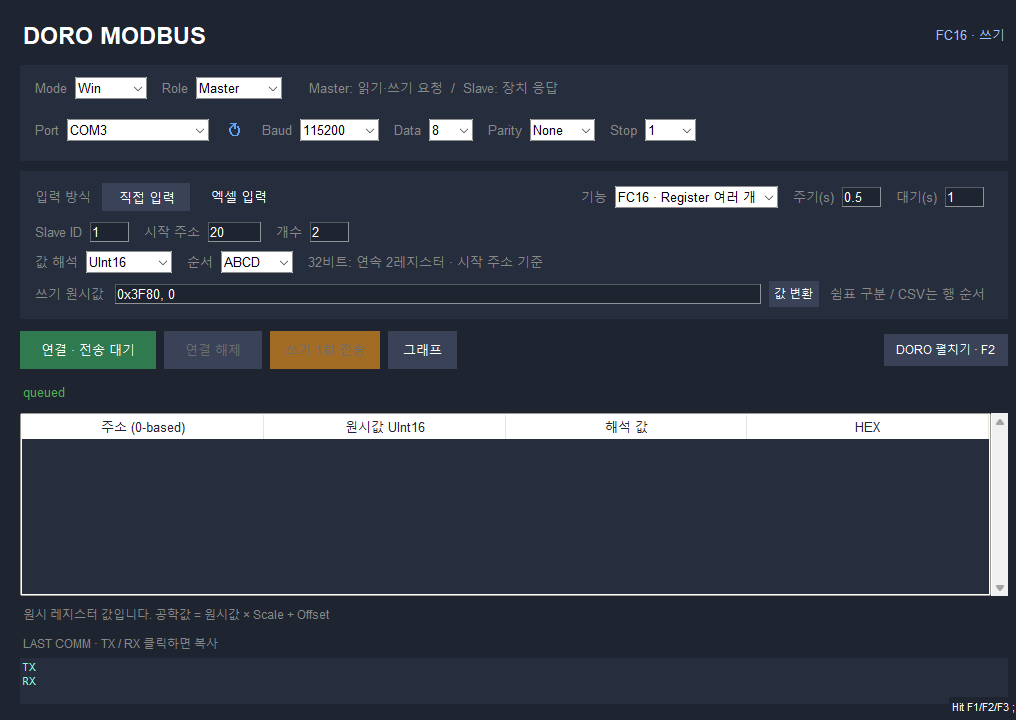The height and width of the screenshot is (720, 1028).
Task: Click the 값 변환 button
Action: [793, 294]
